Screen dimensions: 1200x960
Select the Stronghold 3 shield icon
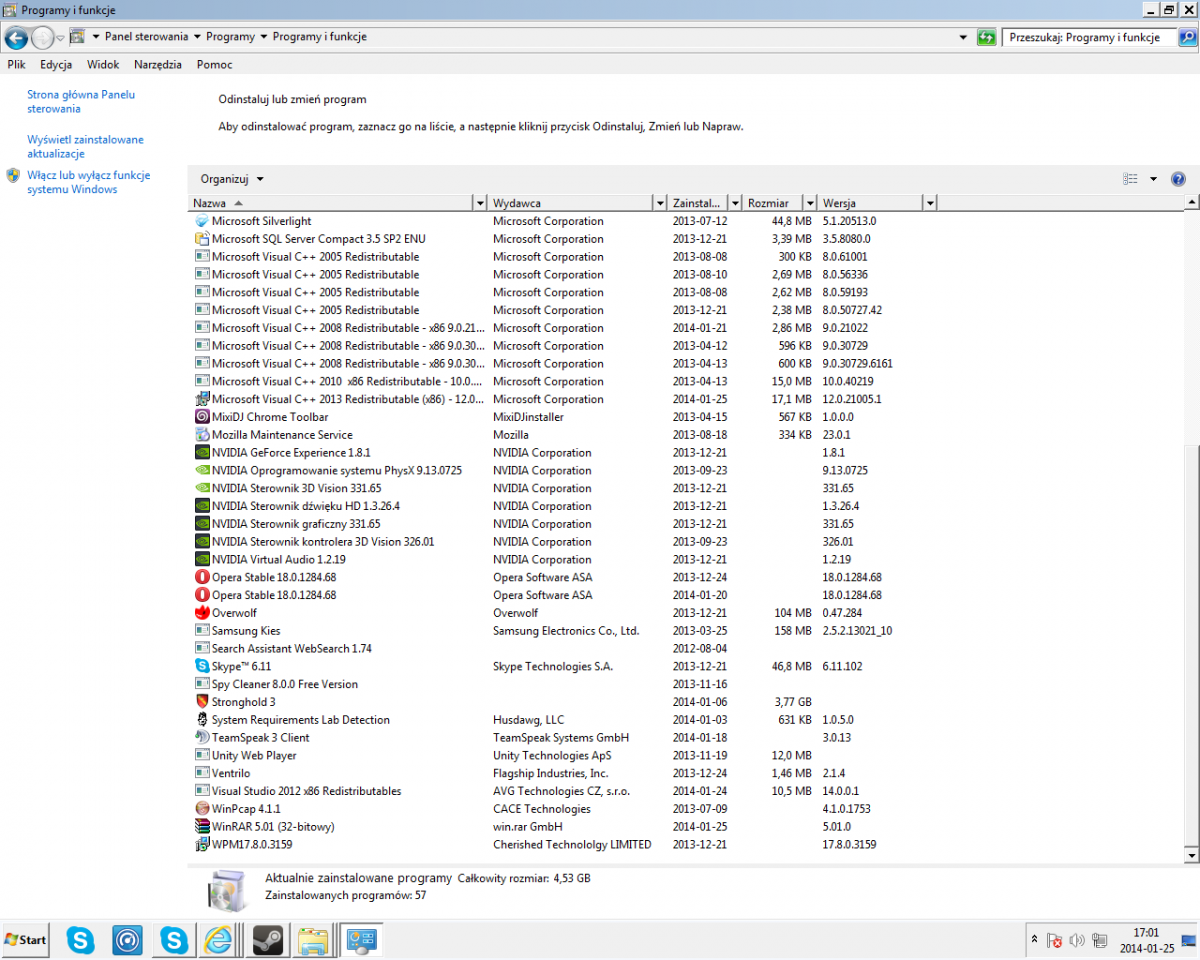(201, 702)
